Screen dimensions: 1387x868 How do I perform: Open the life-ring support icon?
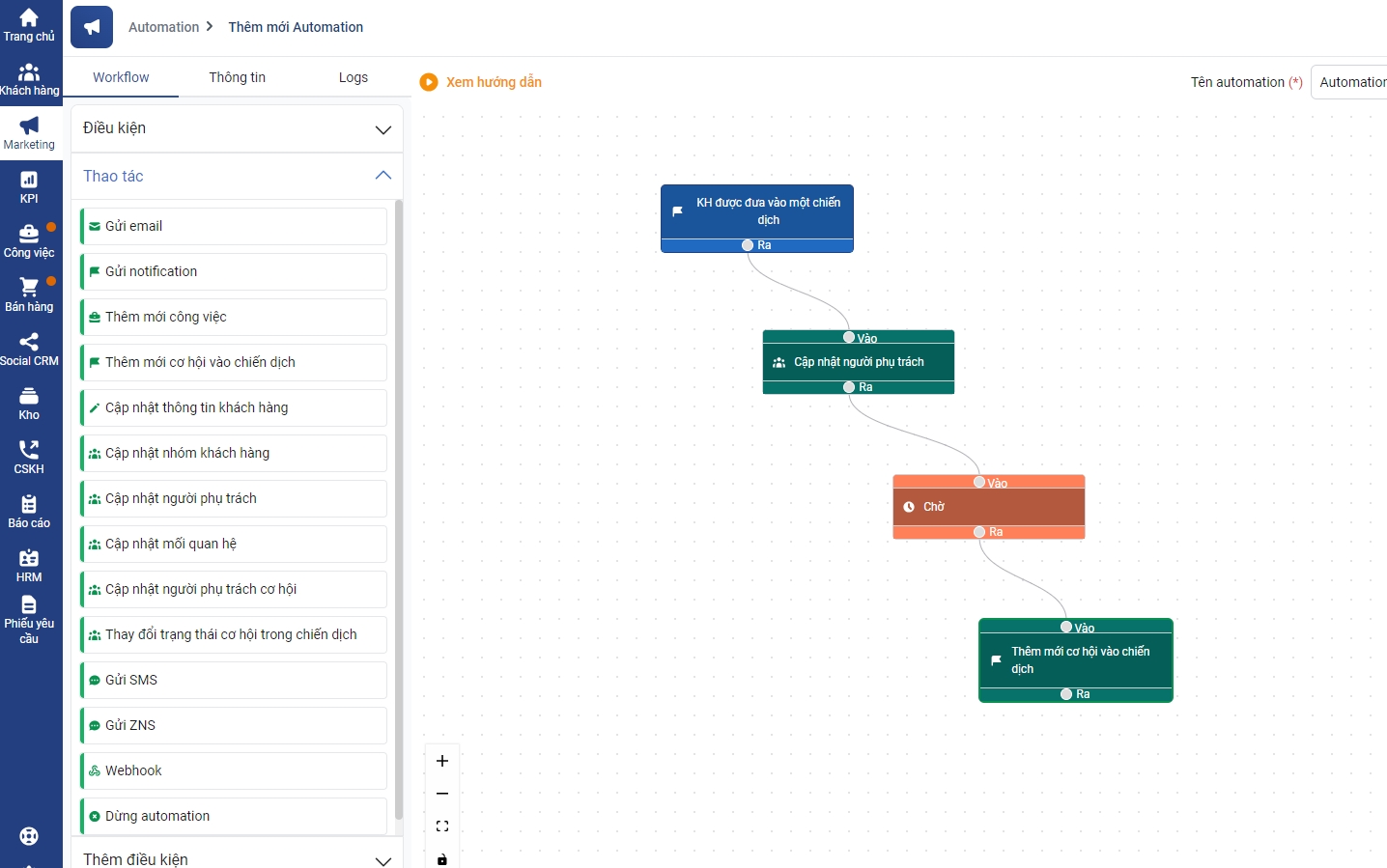tap(29, 836)
